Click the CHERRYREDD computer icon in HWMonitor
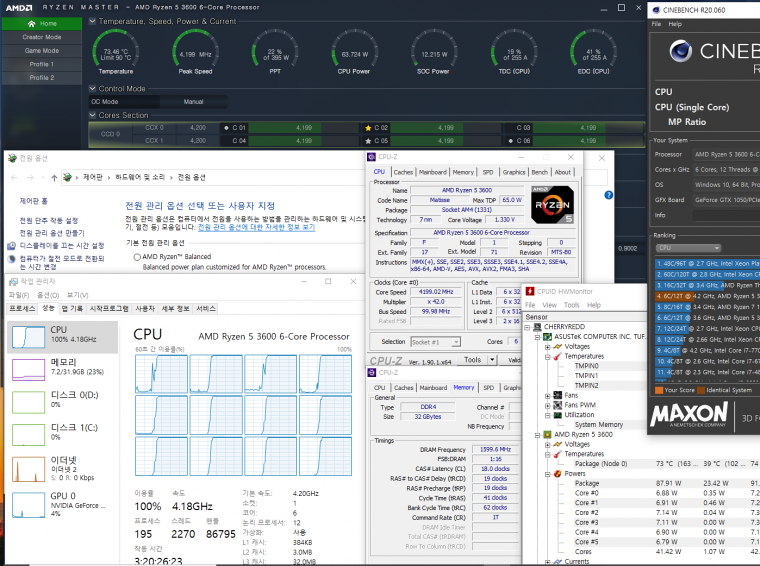Screen dimensions: 760x566 click(x=538, y=327)
